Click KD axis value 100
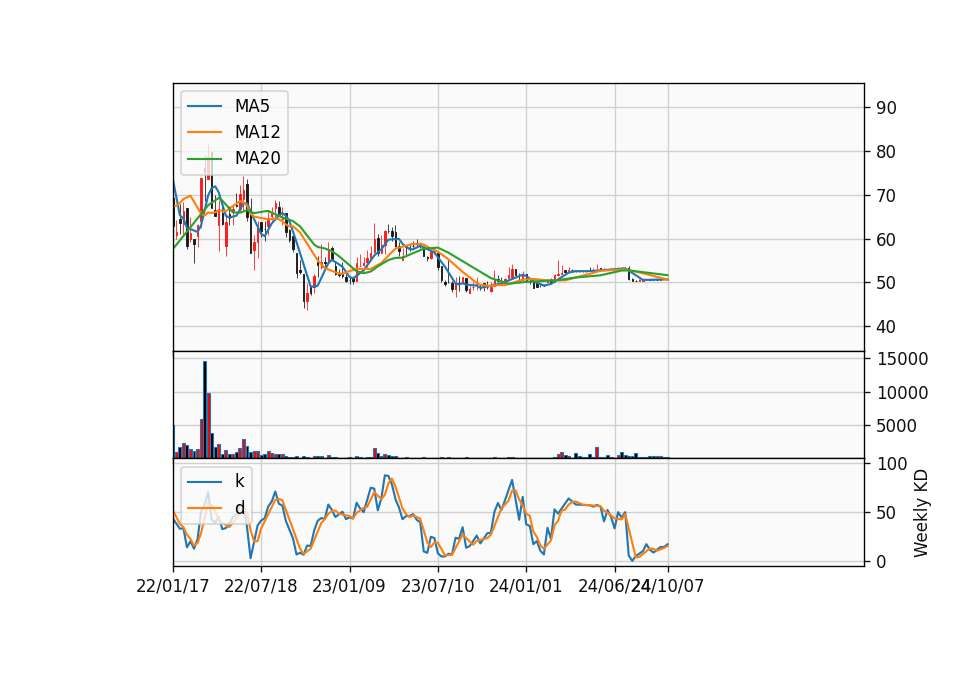Screen dimensions: 960x690 [892, 464]
